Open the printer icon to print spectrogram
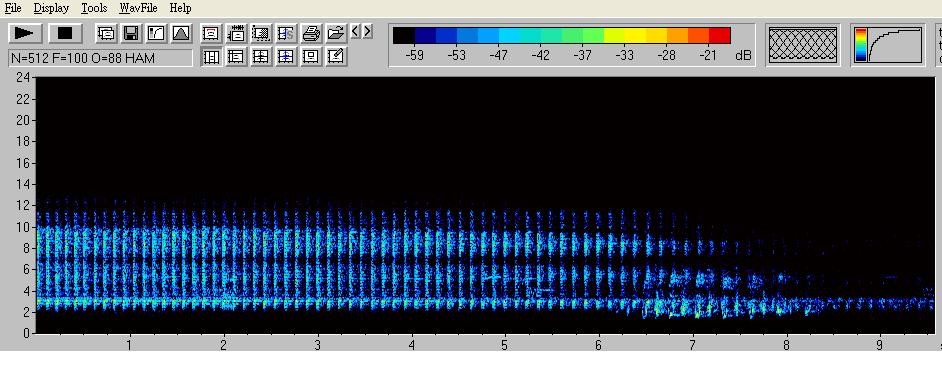 pos(311,33)
